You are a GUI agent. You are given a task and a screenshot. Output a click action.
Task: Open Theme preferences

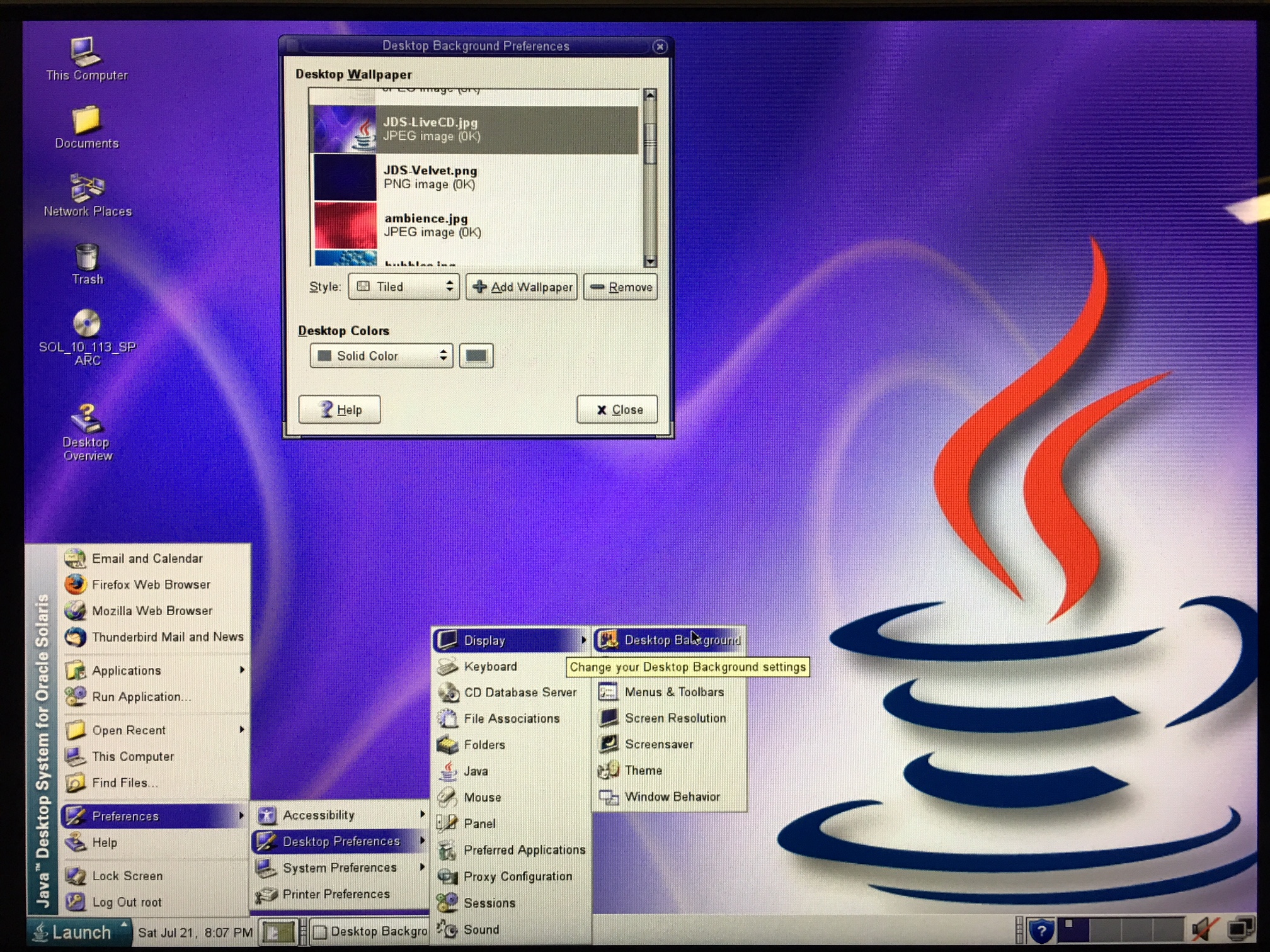tap(670, 771)
